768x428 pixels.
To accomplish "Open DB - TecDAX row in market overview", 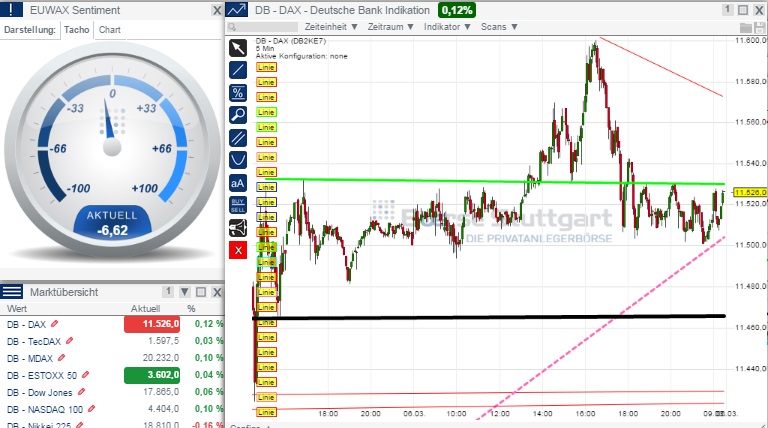I will pos(112,341).
